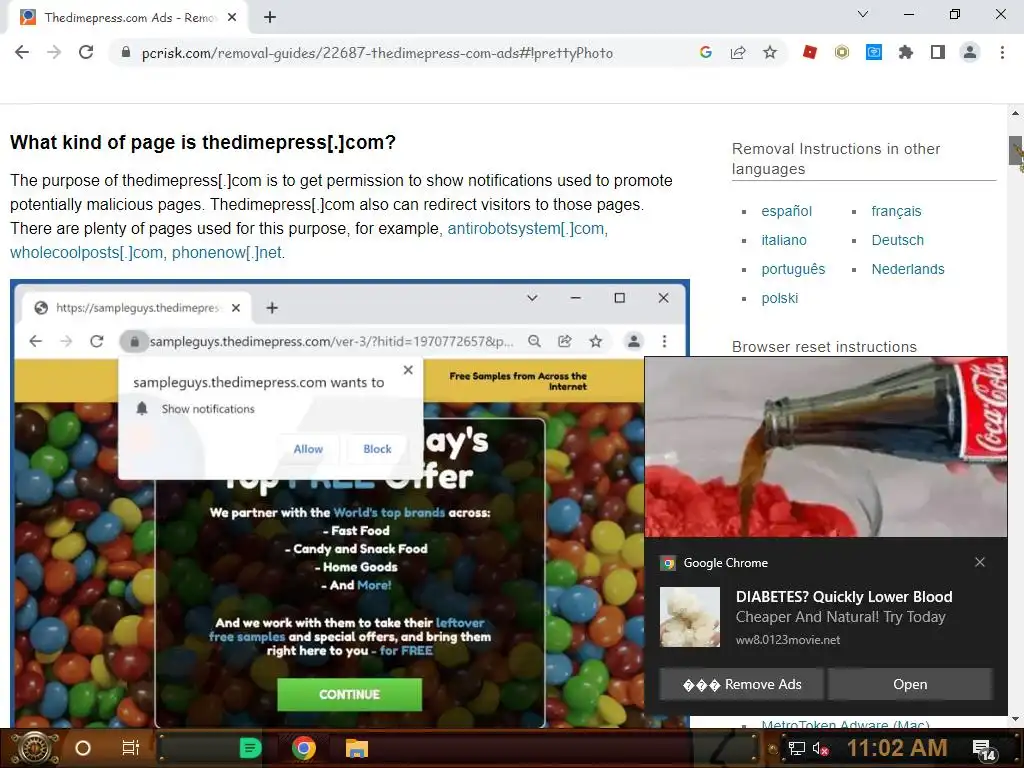Click the screenshot's back arrow icon

click(x=35, y=341)
